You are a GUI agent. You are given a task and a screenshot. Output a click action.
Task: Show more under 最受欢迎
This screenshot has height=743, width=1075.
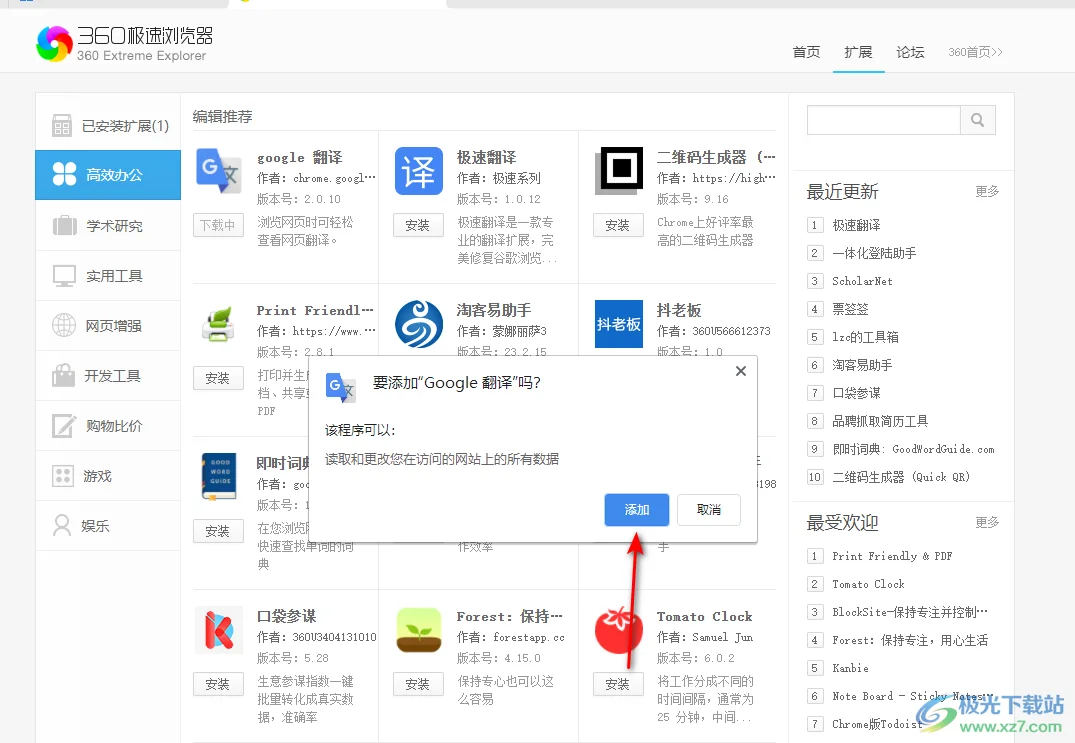pos(987,522)
